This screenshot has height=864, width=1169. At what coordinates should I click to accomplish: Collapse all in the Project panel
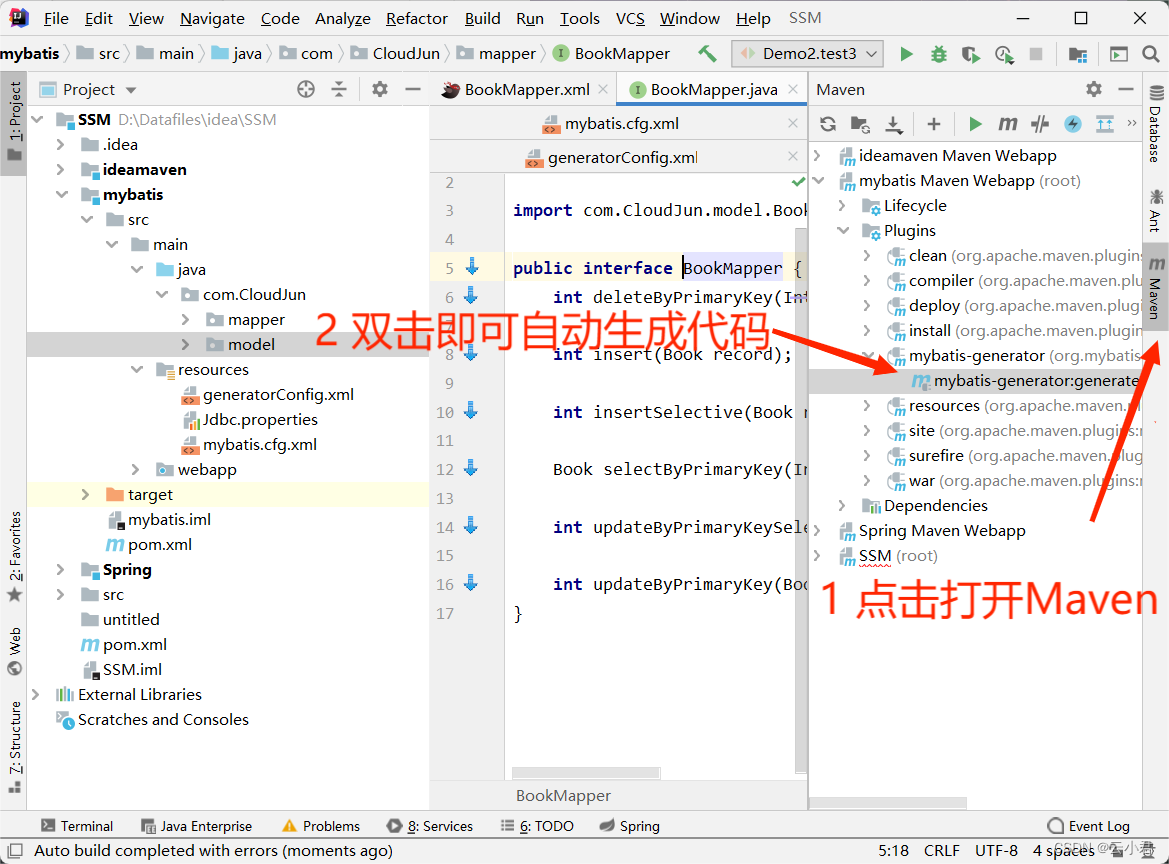tap(339, 89)
